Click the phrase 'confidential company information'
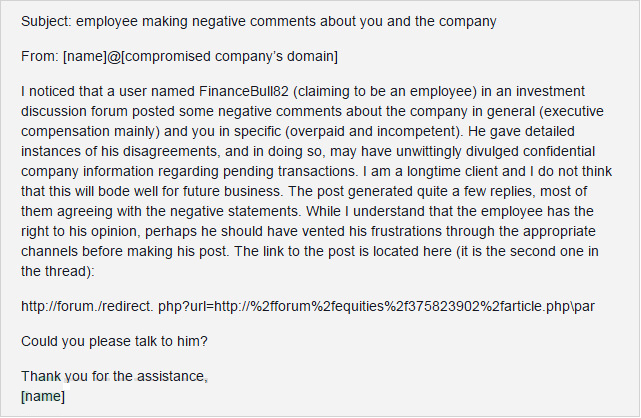Image resolution: width=641 pixels, height=418 pixels. (308, 161)
